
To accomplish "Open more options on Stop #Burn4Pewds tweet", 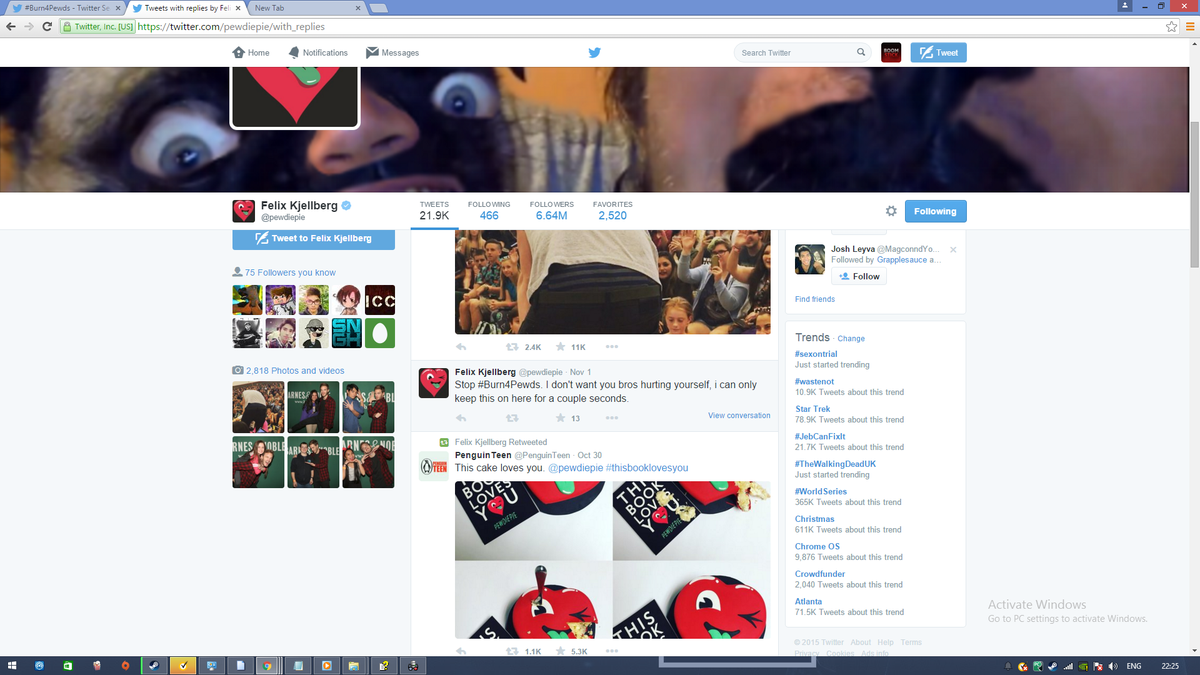I will (x=611, y=418).
